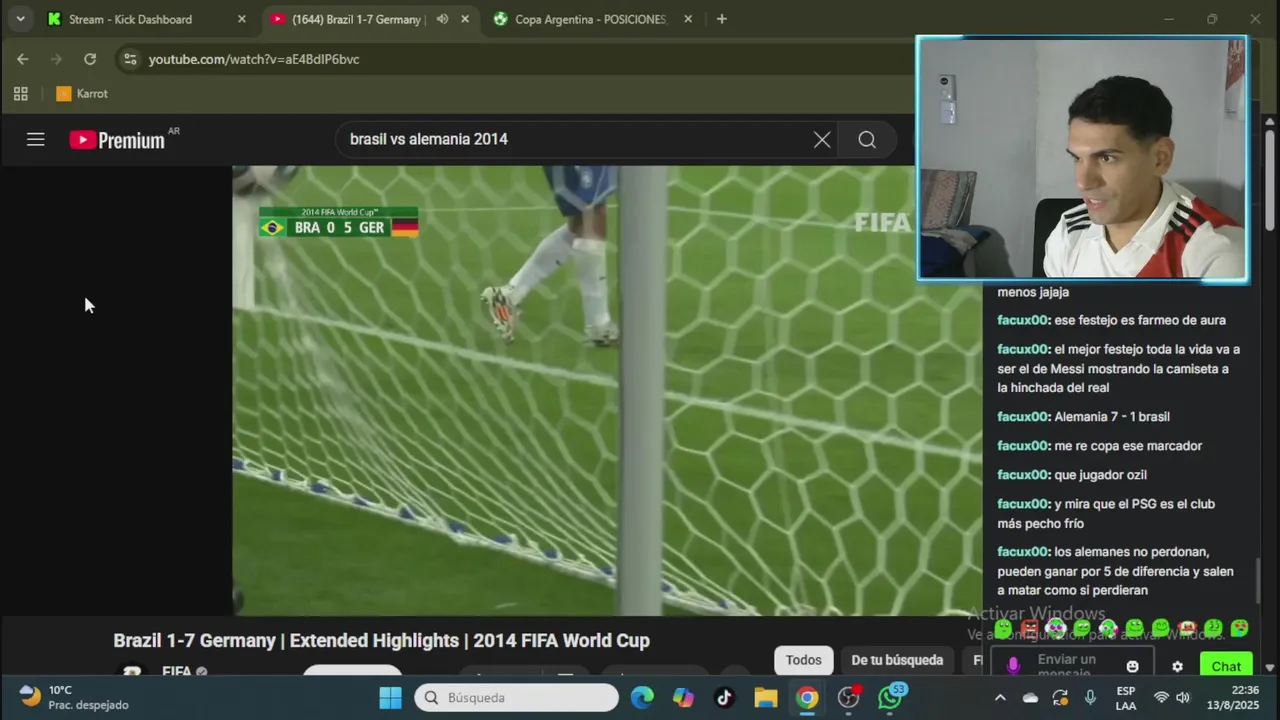
Task: Expand the system tray hidden icons chevron
Action: [1000, 698]
